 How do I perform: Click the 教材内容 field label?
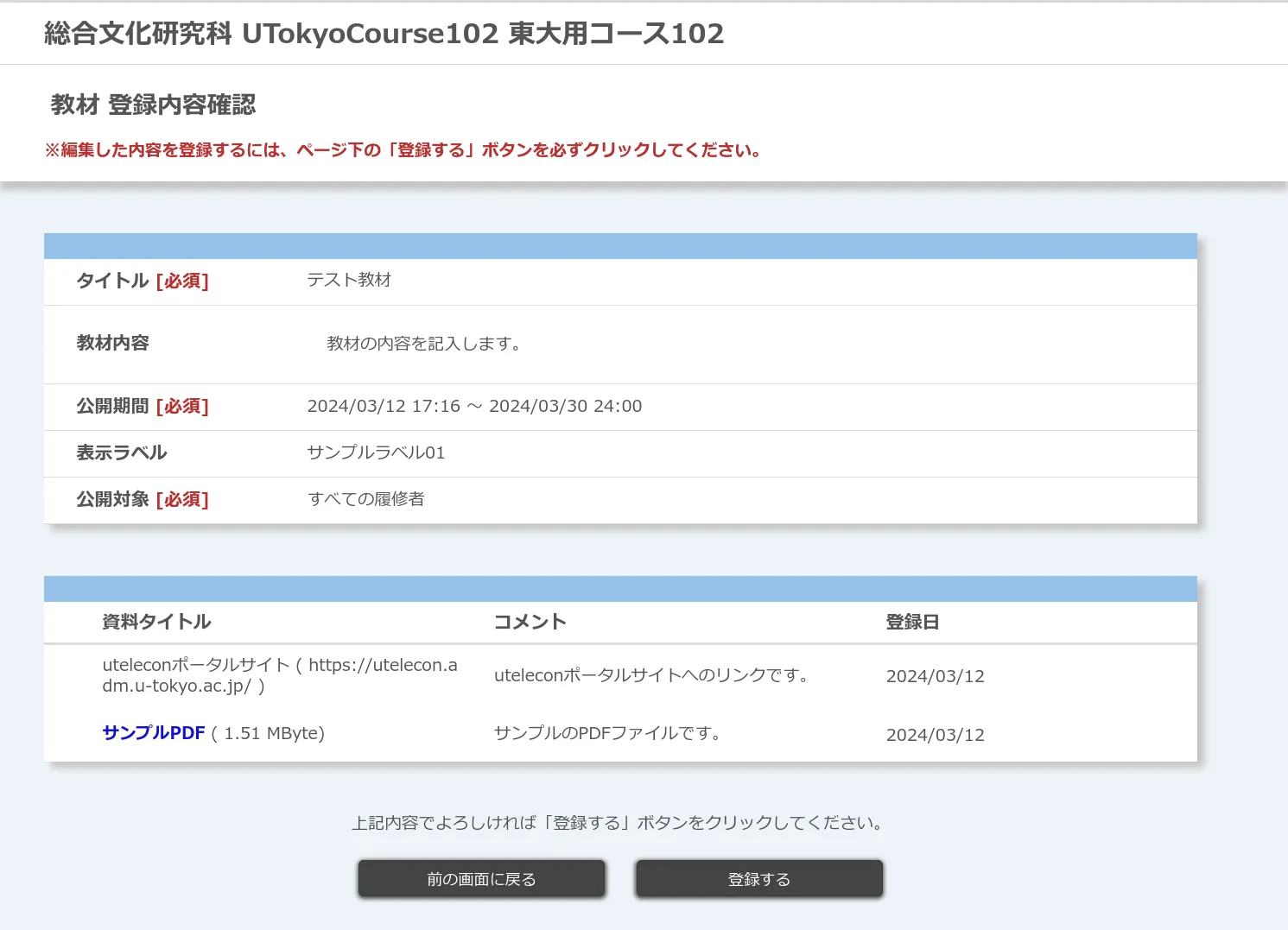(x=112, y=343)
